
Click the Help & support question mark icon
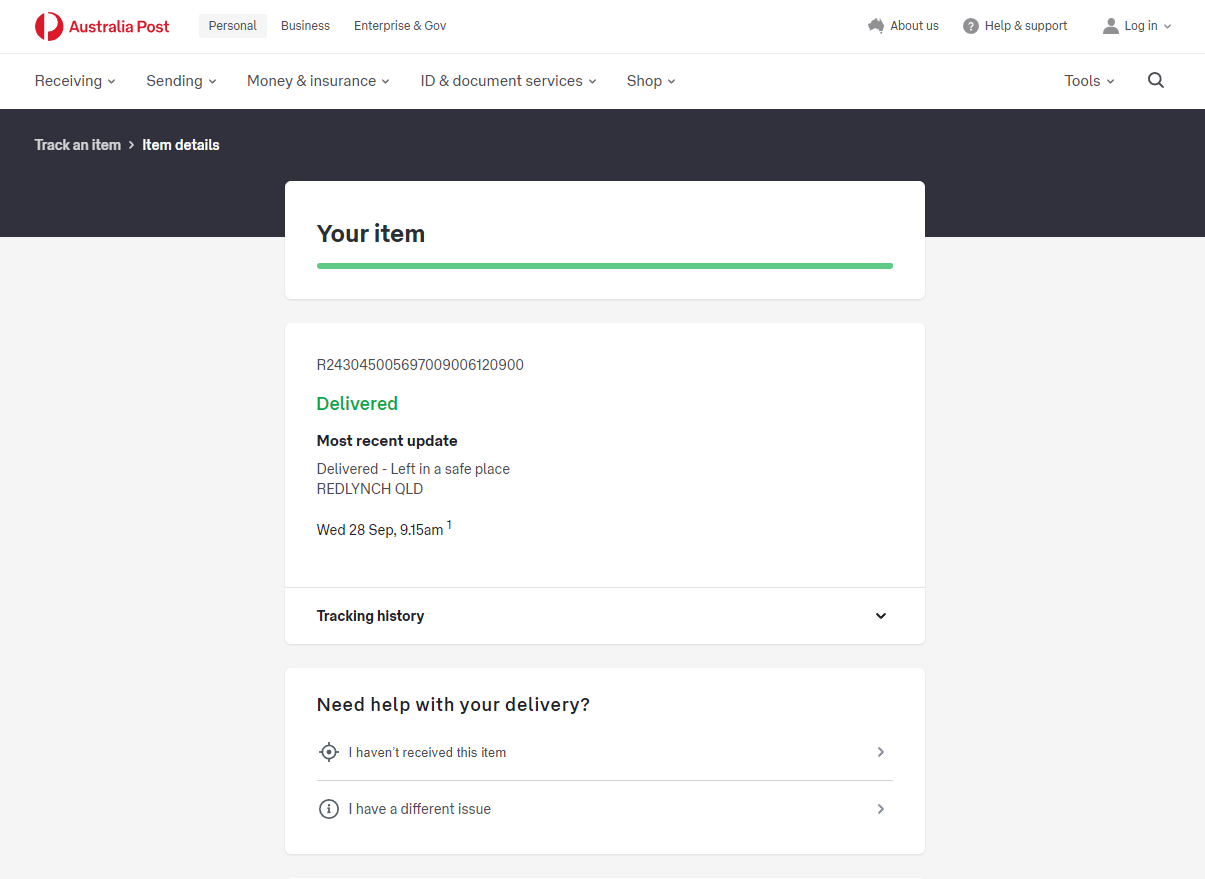(970, 26)
